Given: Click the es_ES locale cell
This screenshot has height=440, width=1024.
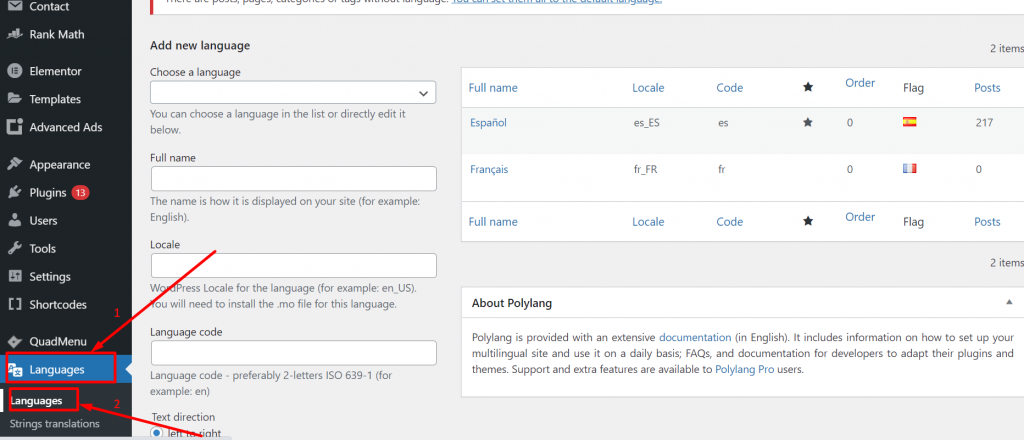Looking at the screenshot, I should [647, 122].
